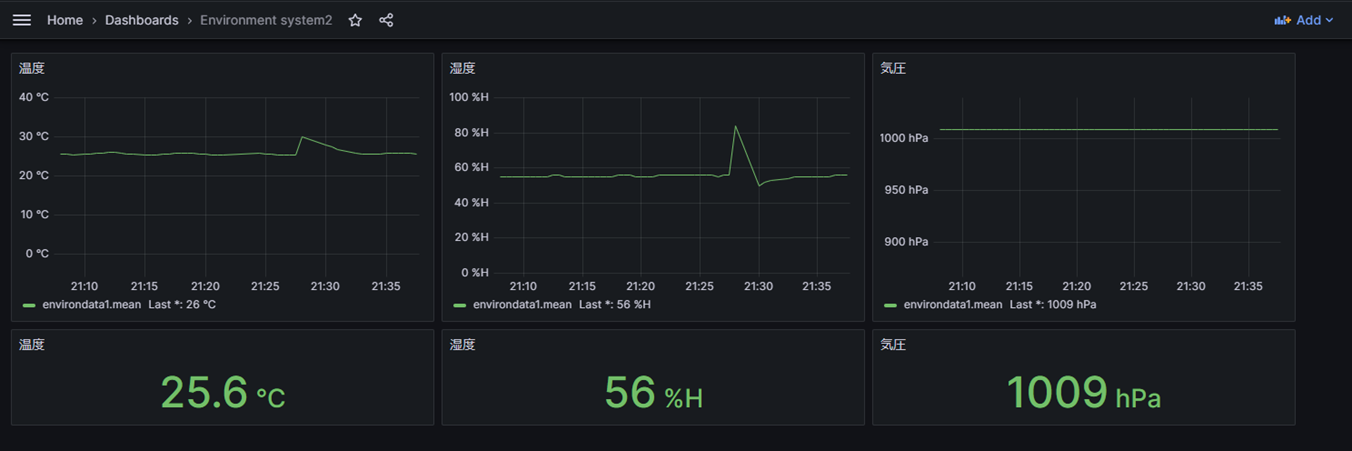Click green legend color swatch in temperature graph
The height and width of the screenshot is (451, 1352).
[x=29, y=305]
